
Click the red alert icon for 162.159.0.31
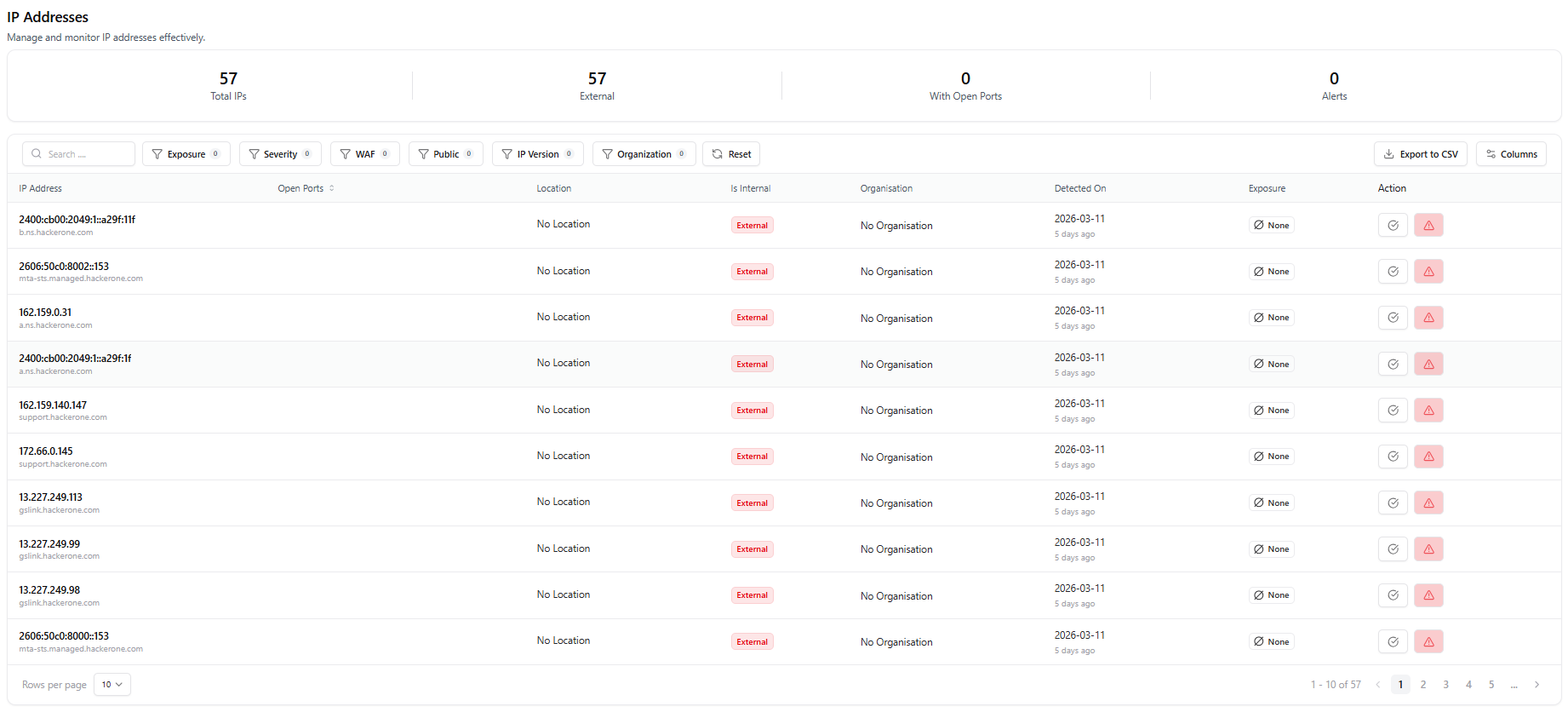pos(1428,318)
